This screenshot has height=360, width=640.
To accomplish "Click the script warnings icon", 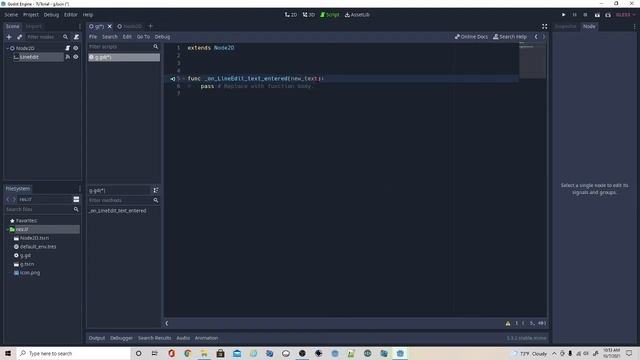I will [508, 323].
